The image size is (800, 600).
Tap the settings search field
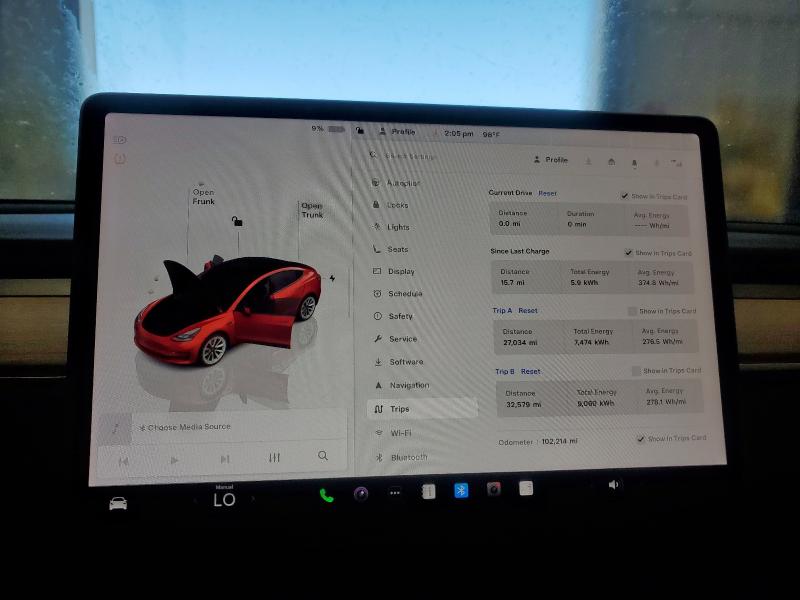point(420,156)
